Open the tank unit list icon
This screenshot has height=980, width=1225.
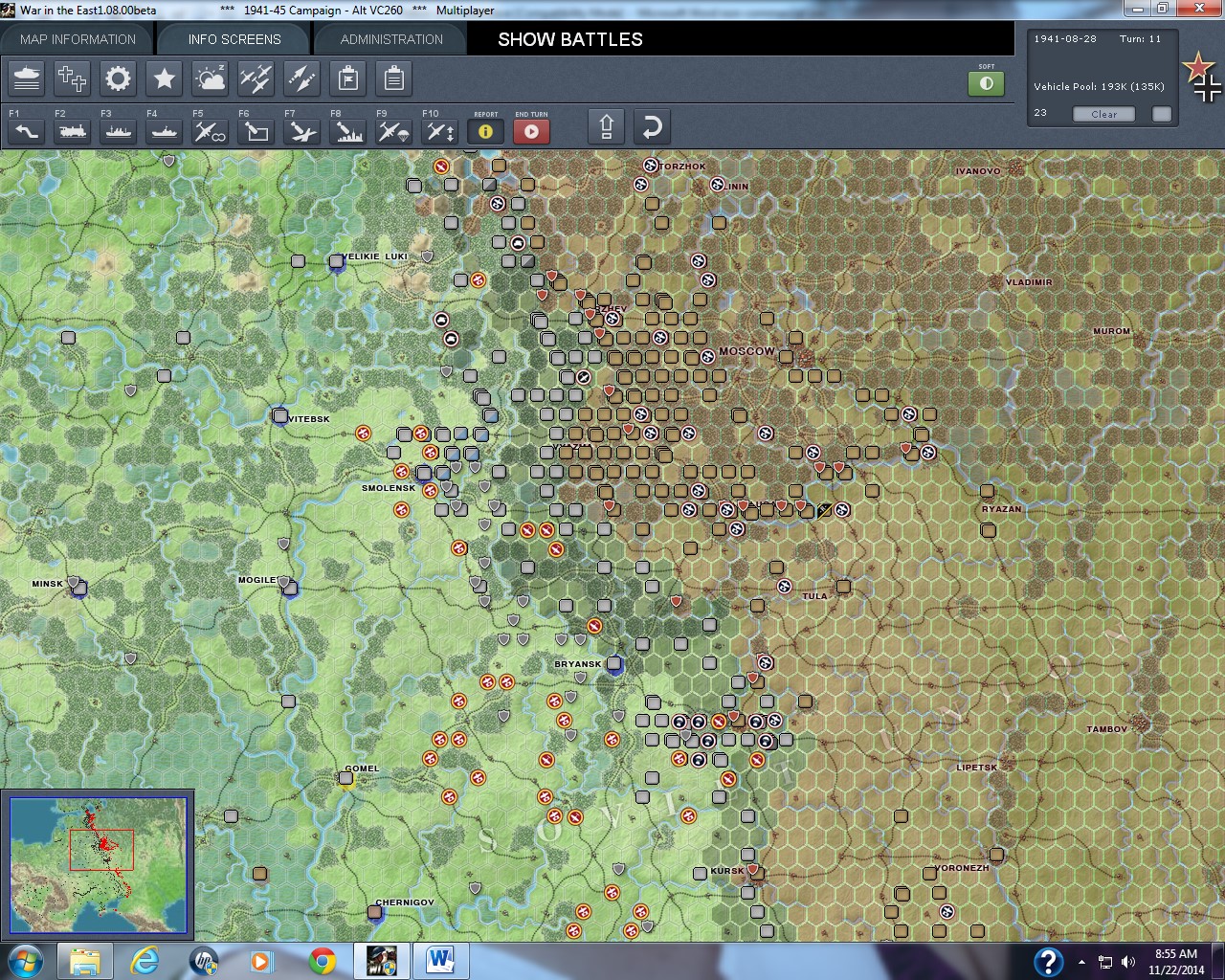(27, 78)
